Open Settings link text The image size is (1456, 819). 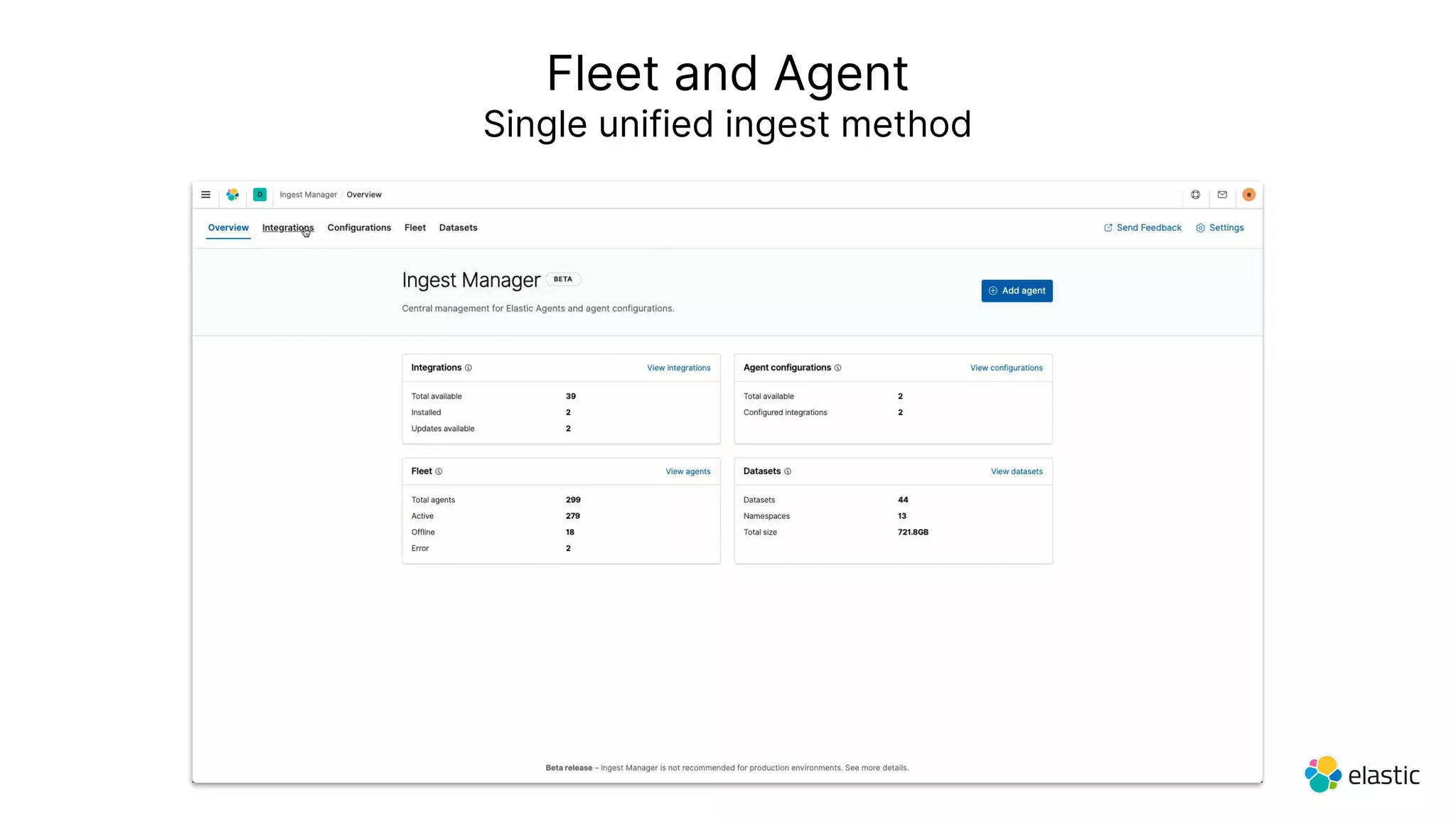tap(1226, 227)
